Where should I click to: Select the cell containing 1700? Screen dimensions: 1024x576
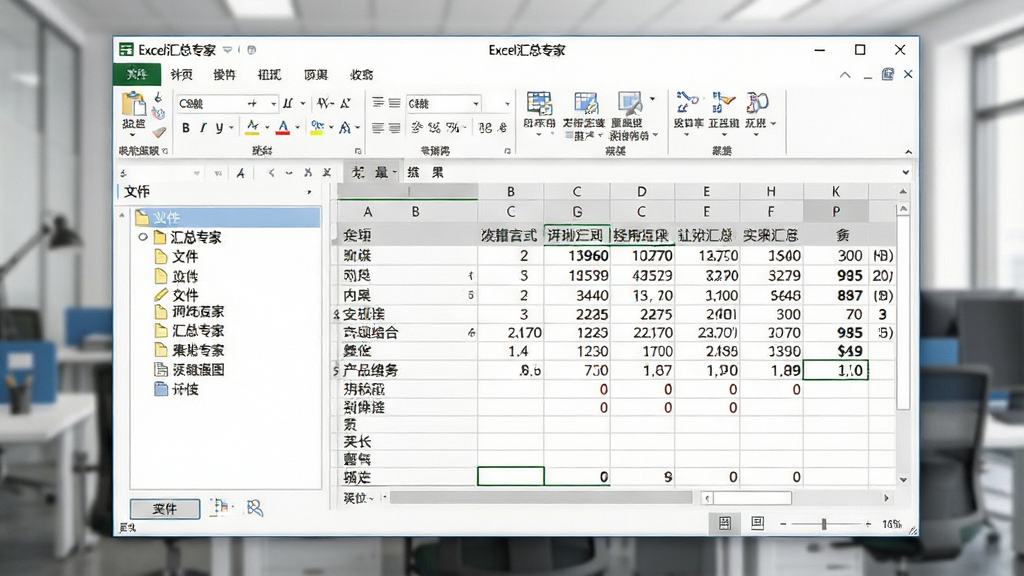642,351
